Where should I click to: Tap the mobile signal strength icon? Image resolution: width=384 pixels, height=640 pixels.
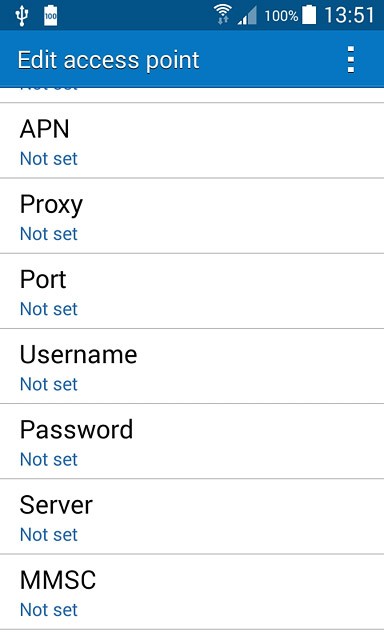point(247,16)
